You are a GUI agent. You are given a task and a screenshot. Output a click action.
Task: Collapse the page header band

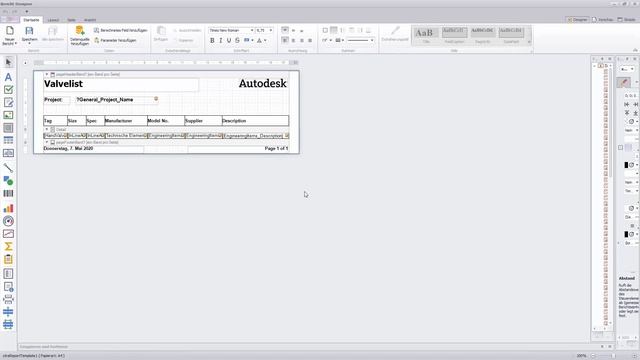(47, 74)
